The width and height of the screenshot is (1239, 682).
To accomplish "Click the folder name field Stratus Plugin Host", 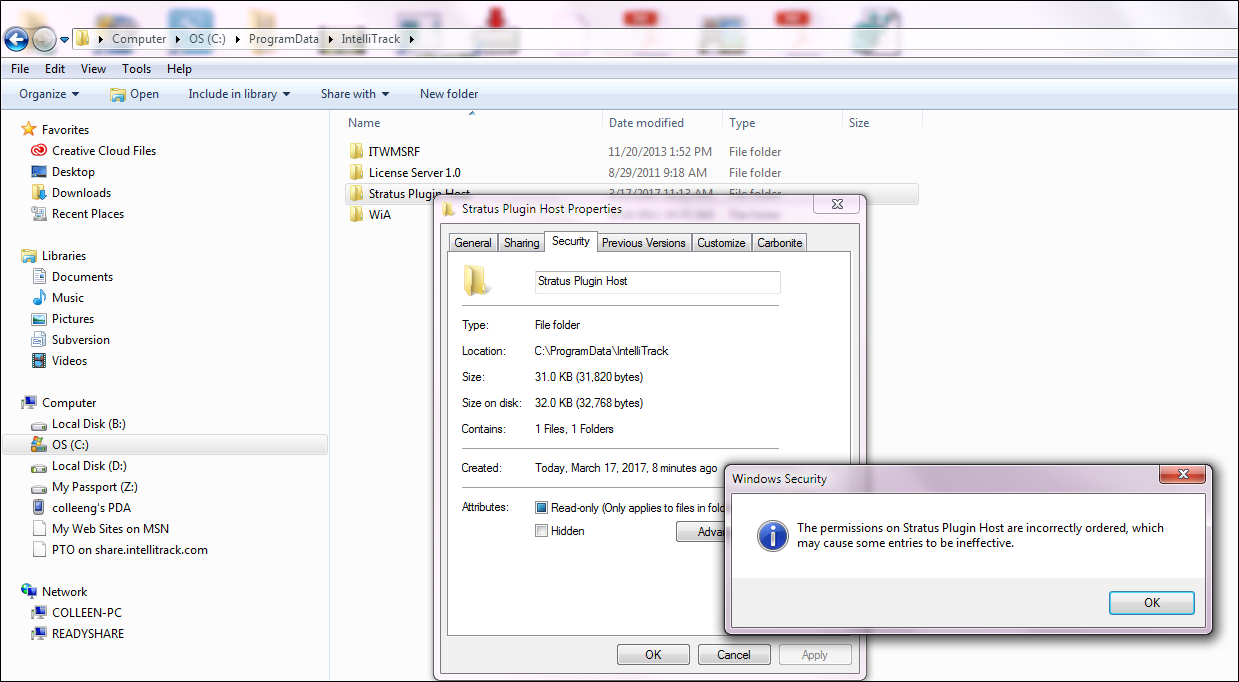I will [657, 282].
